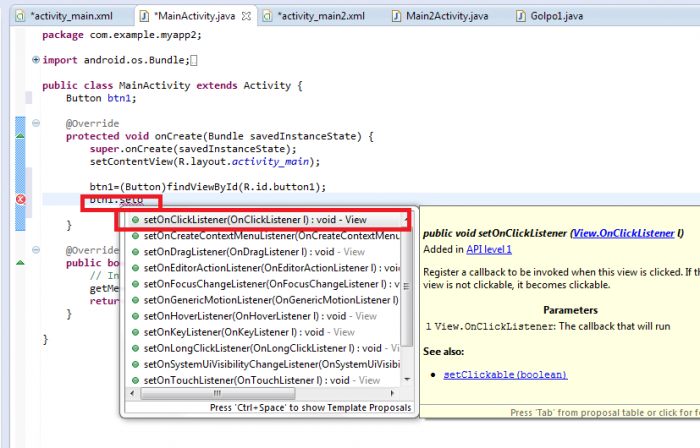The height and width of the screenshot is (448, 700).
Task: Click the red error marker in gutter
Action: (21, 199)
